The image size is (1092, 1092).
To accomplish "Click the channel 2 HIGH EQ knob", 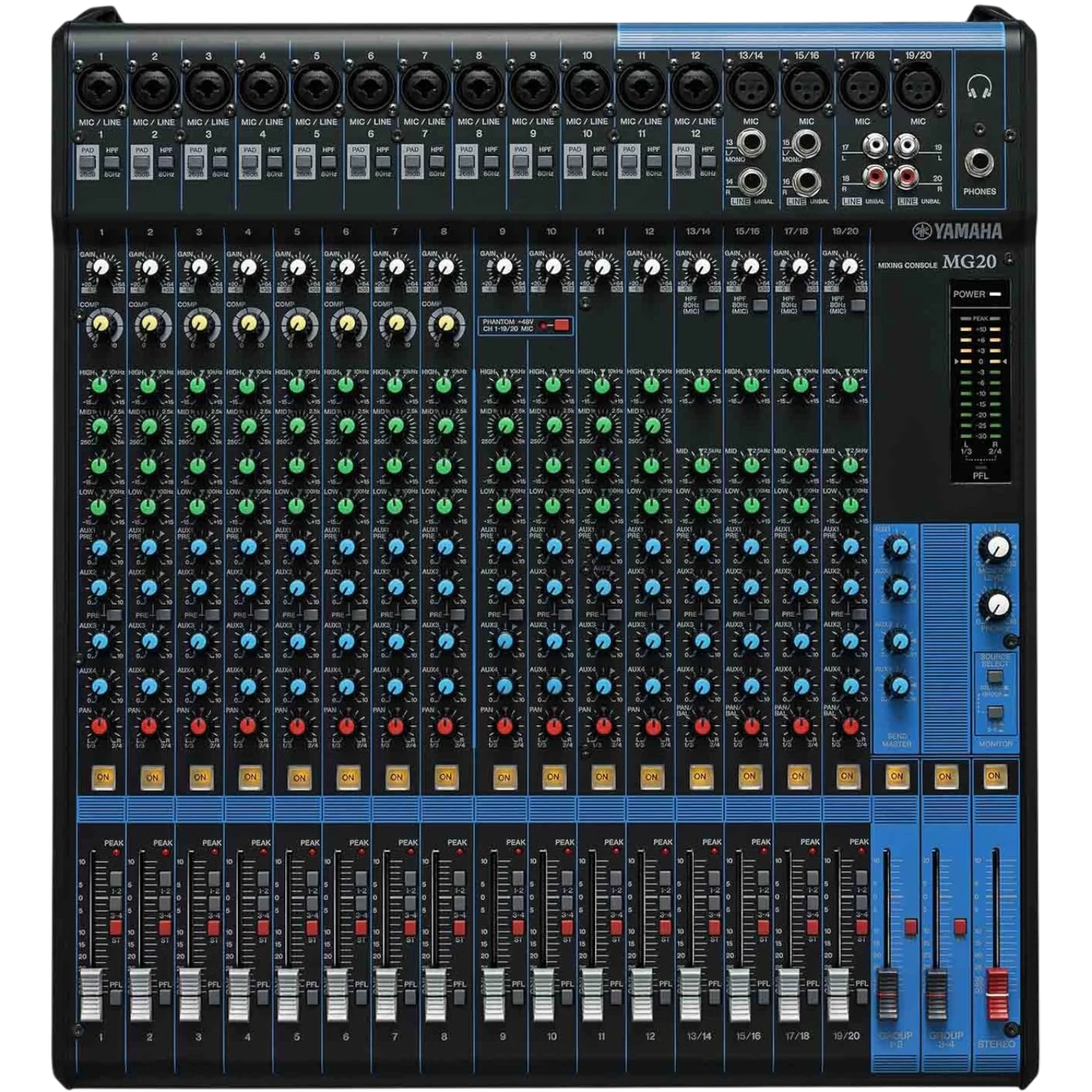I will [x=149, y=386].
